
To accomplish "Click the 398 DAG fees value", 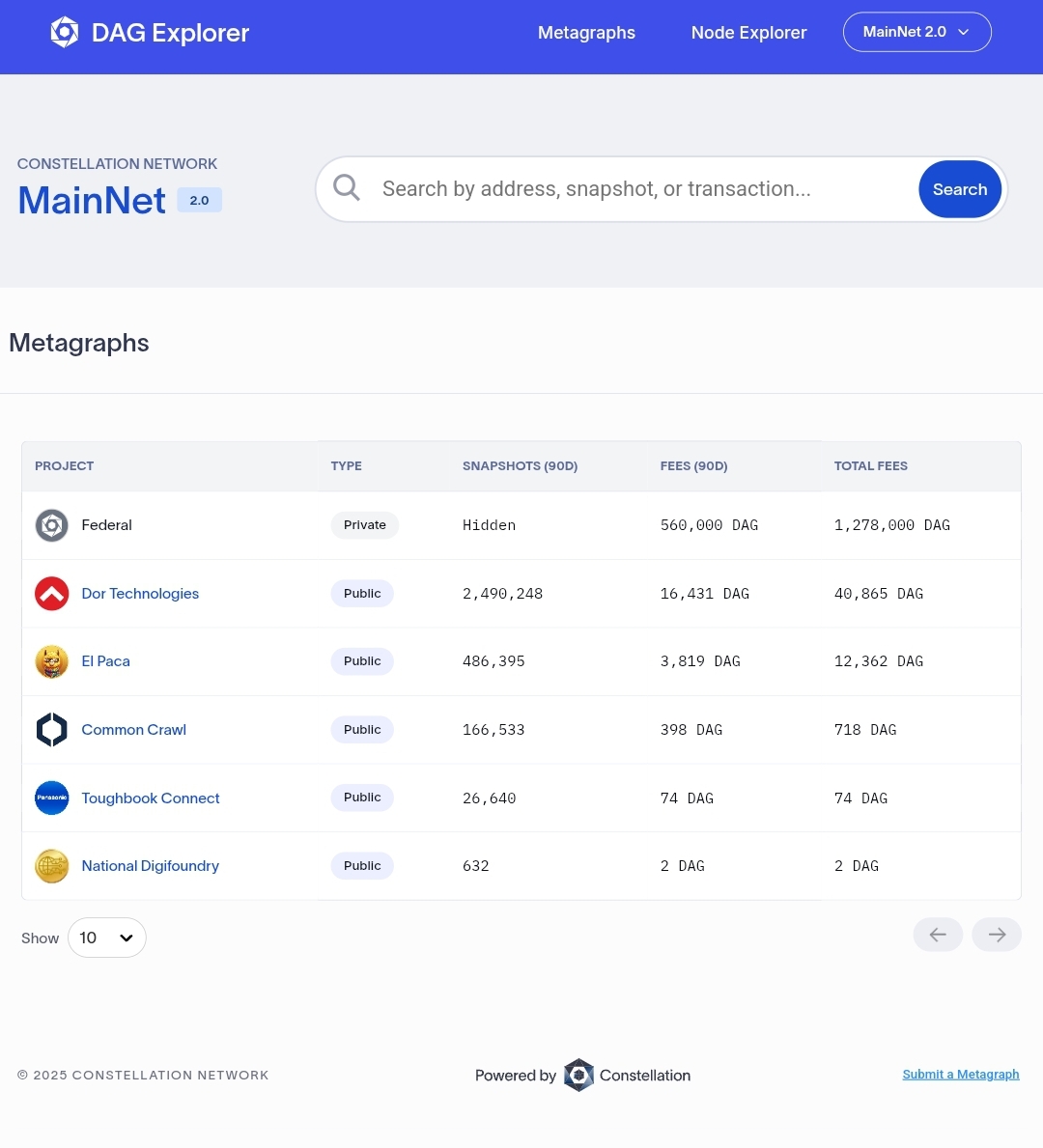I will tap(691, 730).
